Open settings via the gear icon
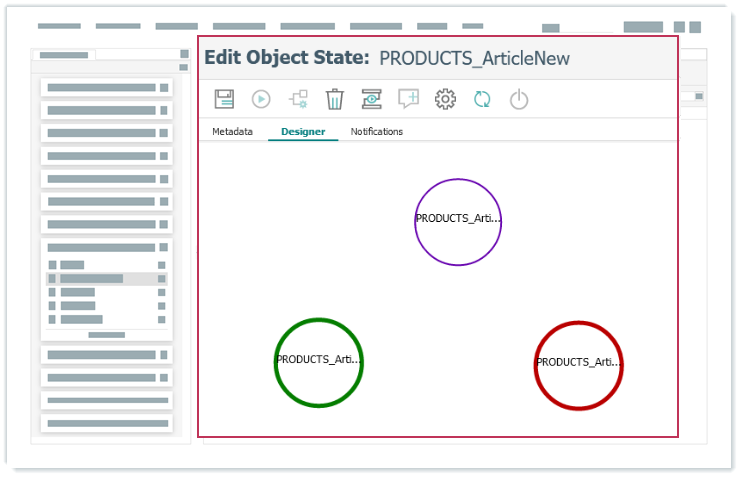Viewport: 741px width, 478px height. pos(445,99)
